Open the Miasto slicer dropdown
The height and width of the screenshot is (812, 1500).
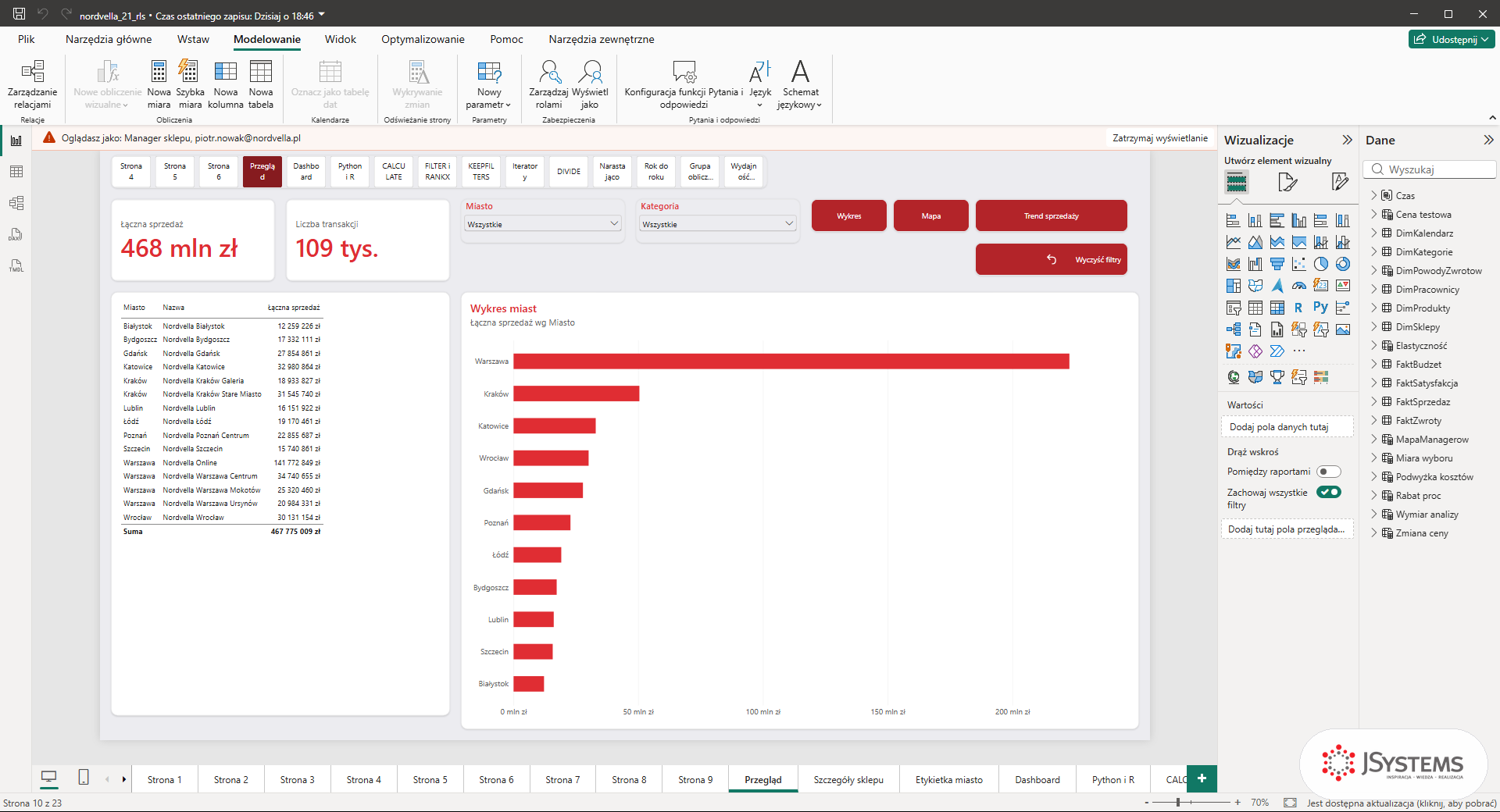point(543,224)
